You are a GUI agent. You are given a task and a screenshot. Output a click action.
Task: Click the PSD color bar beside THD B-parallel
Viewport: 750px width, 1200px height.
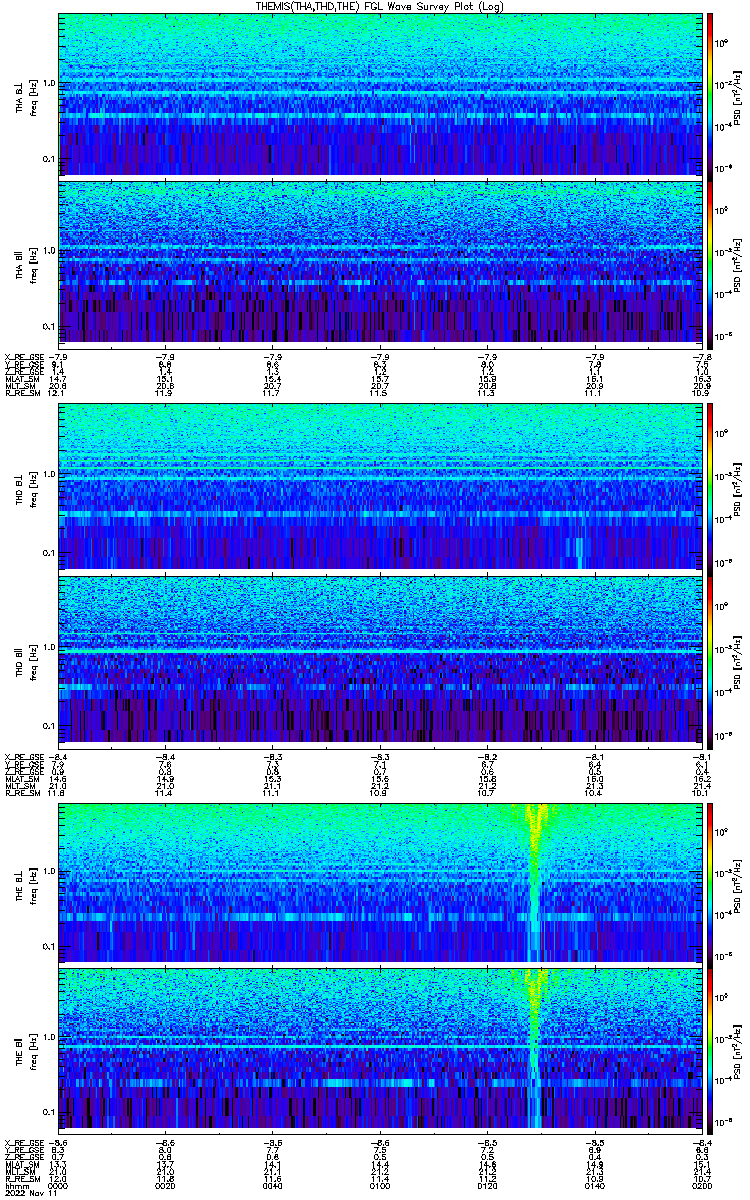tap(710, 657)
